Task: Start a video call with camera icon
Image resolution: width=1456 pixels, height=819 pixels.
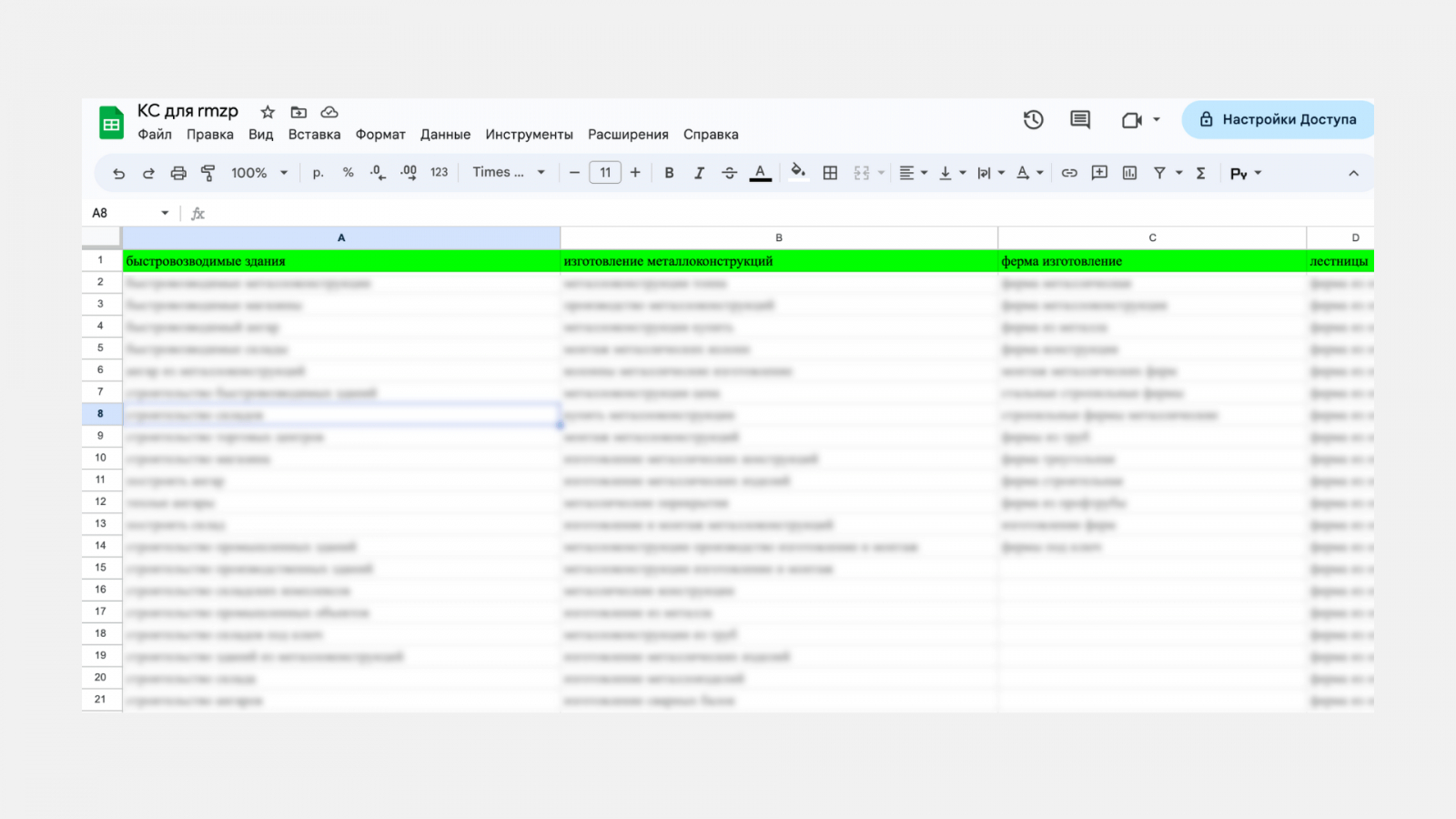Action: (1131, 120)
